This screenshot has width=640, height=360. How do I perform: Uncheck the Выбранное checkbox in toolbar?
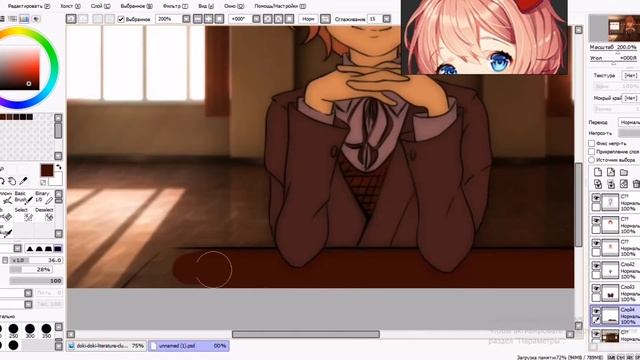click(x=121, y=19)
